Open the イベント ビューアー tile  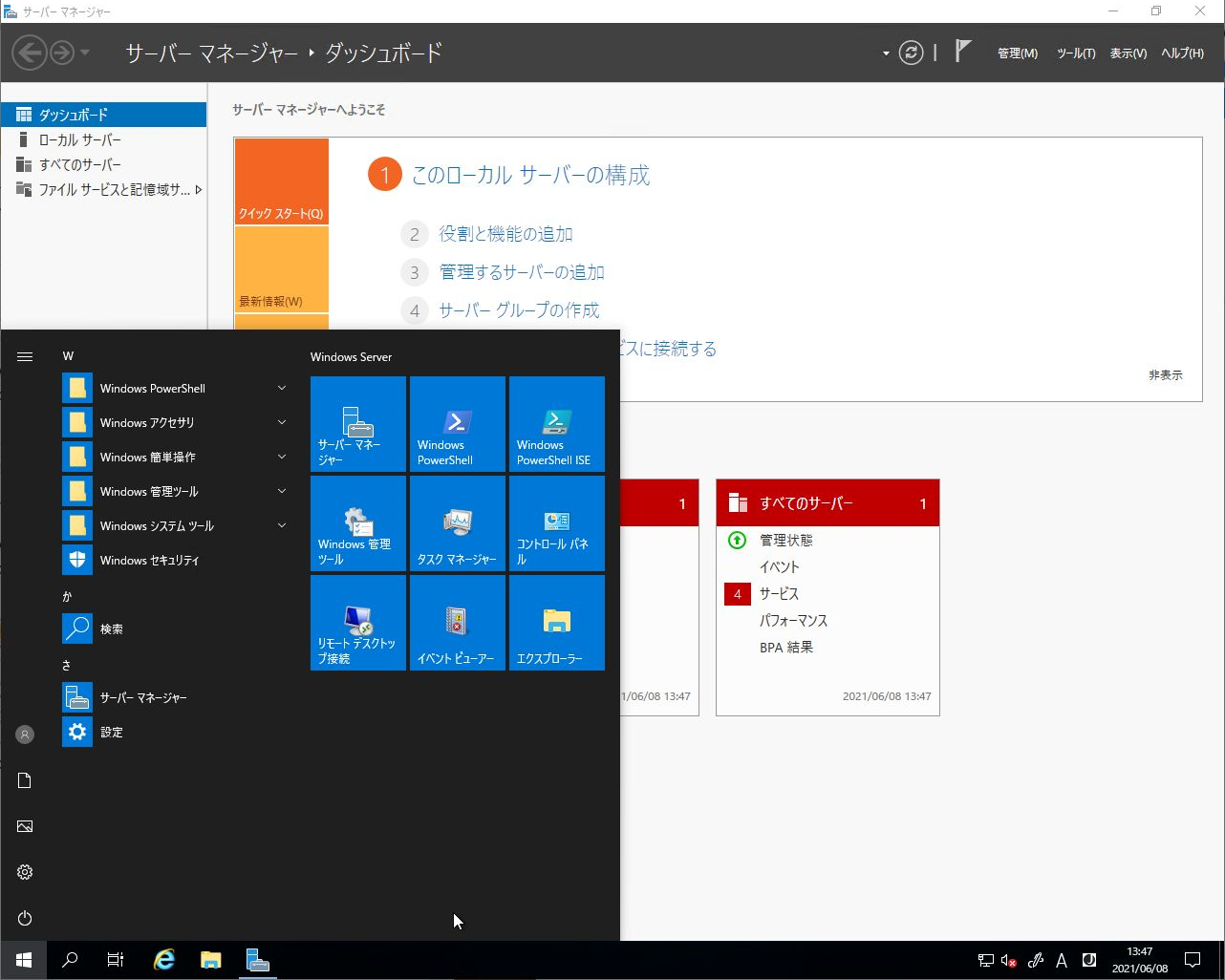(x=458, y=623)
